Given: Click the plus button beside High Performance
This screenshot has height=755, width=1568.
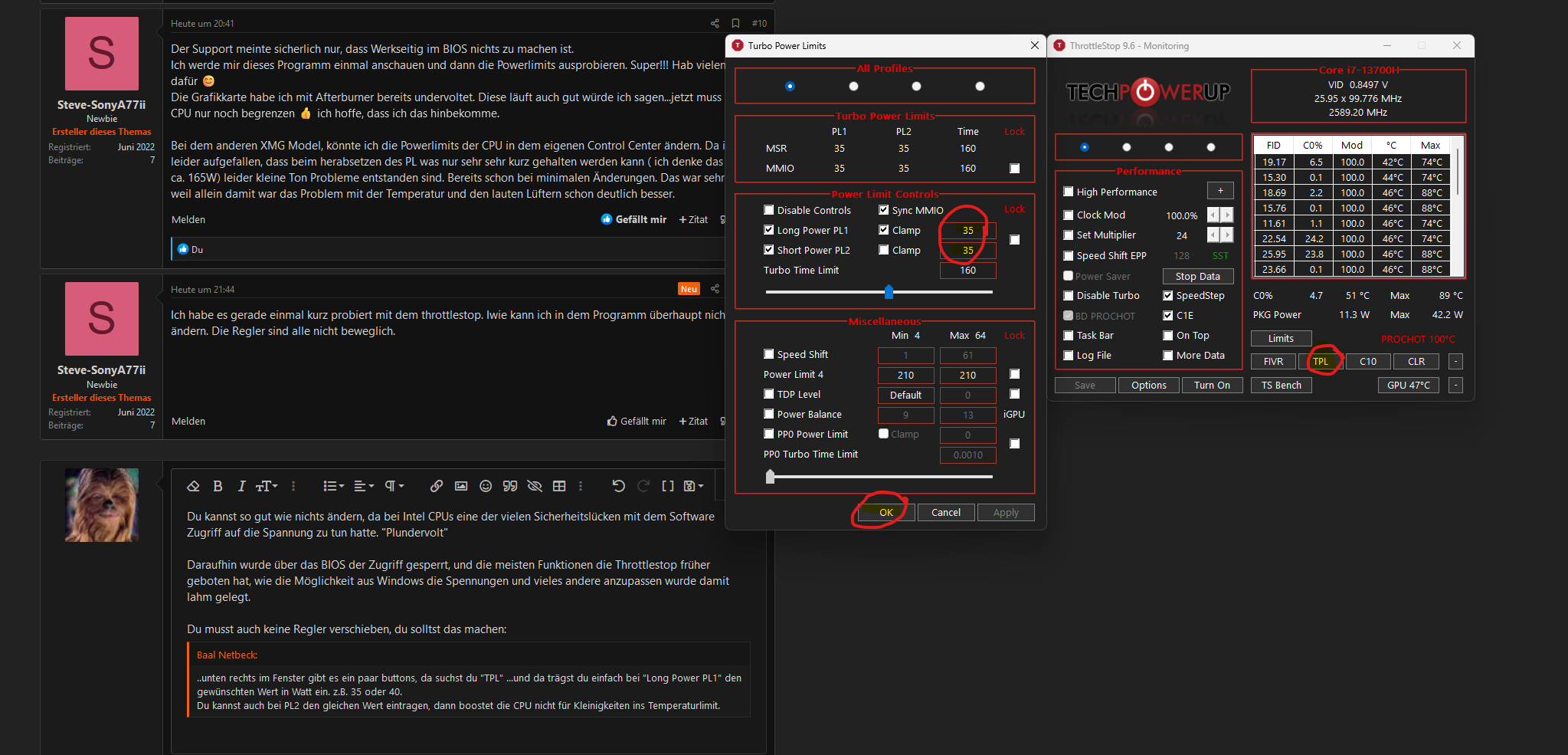Looking at the screenshot, I should (x=1220, y=191).
